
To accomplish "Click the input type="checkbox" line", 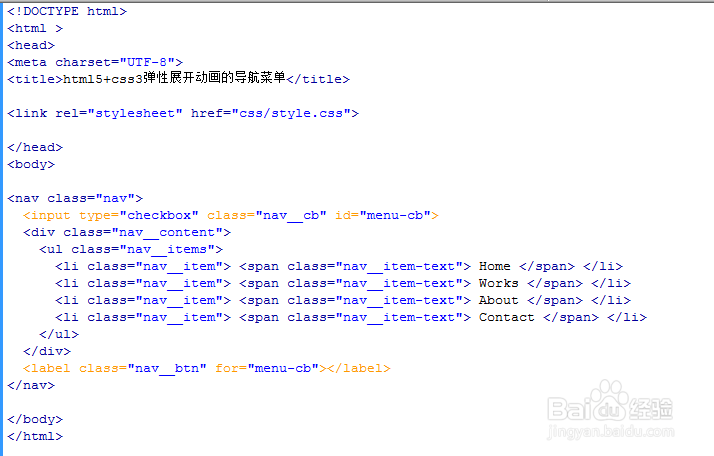I will [231, 215].
